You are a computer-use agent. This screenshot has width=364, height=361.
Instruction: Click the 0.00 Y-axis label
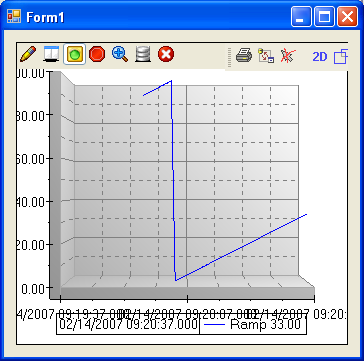point(33,289)
